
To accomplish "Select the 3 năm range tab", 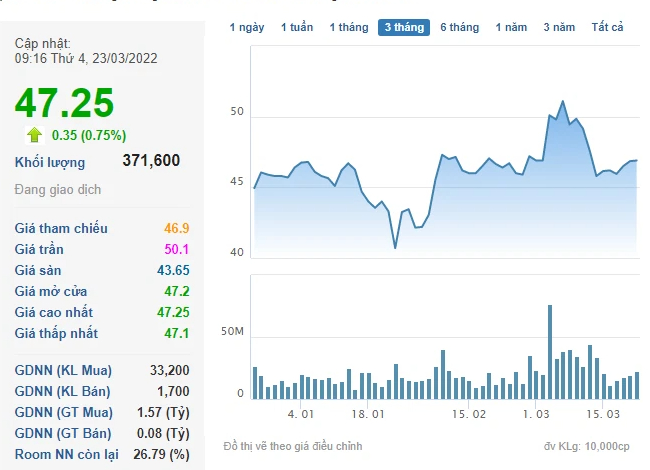I will pos(559,27).
